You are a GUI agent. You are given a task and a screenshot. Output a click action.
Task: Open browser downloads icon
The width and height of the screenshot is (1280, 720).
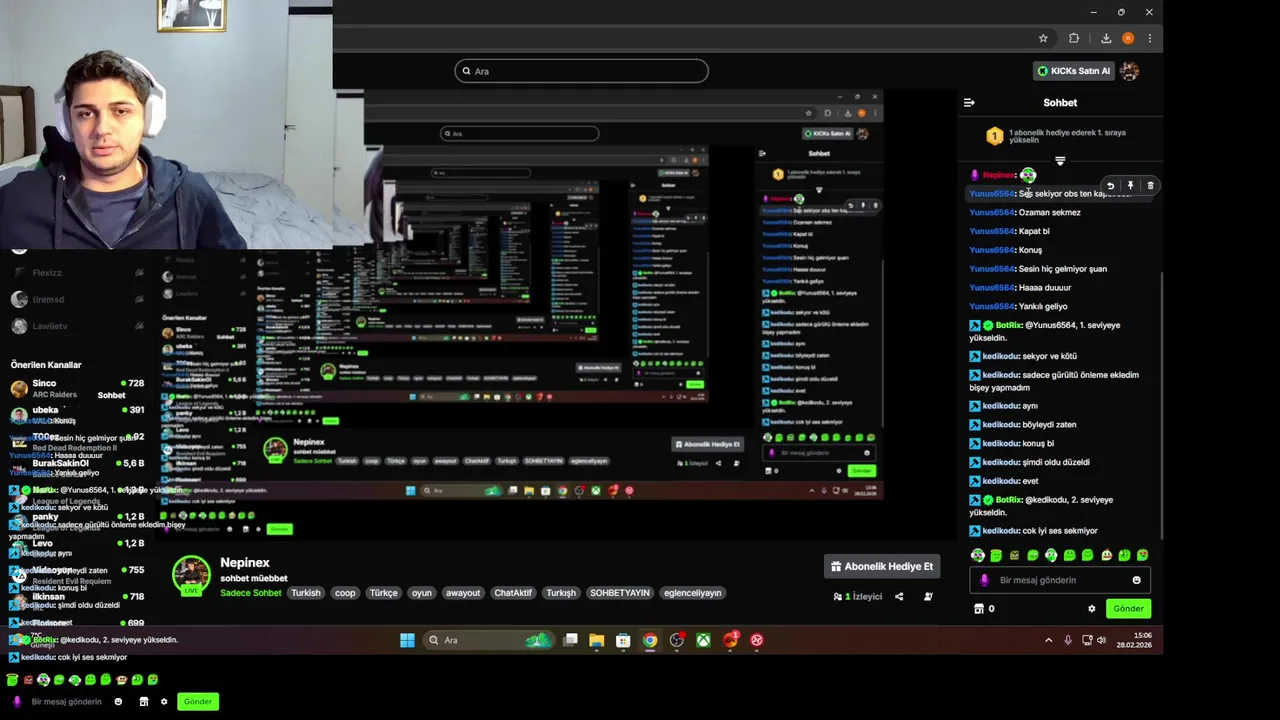coord(1106,38)
